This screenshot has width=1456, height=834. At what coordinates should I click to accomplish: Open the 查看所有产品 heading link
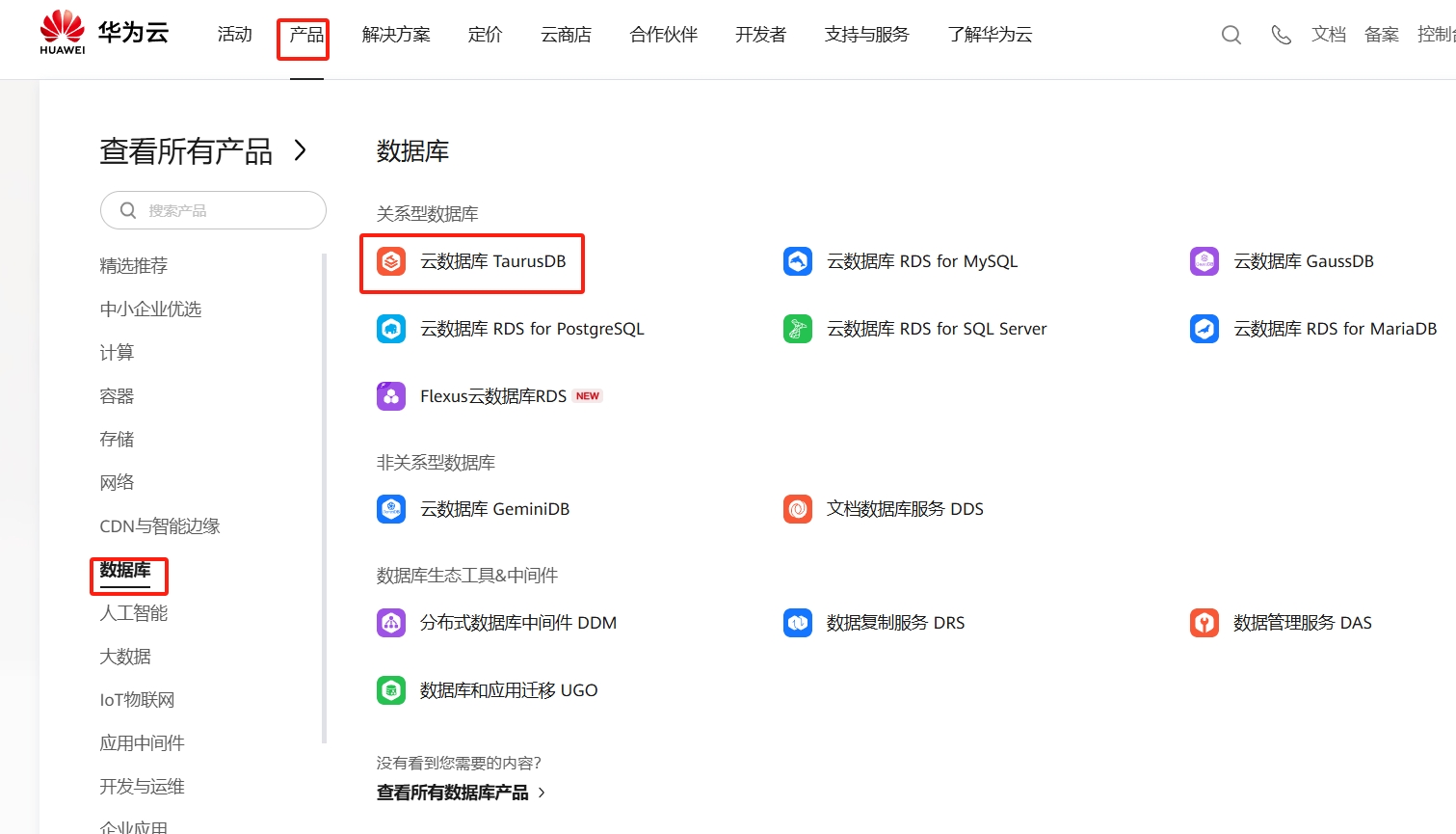click(x=186, y=151)
